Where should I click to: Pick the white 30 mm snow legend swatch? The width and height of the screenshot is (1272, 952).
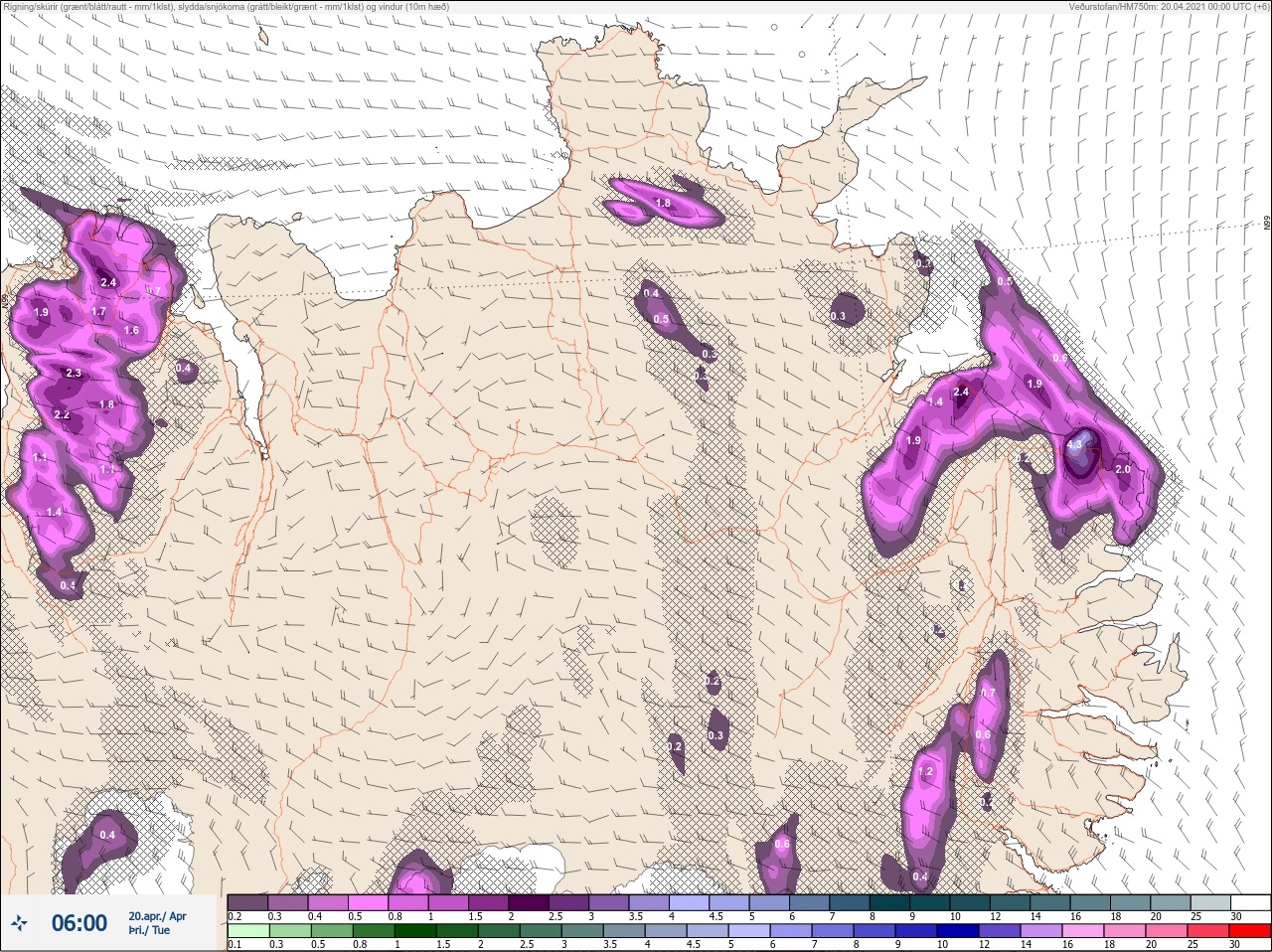point(1250,902)
